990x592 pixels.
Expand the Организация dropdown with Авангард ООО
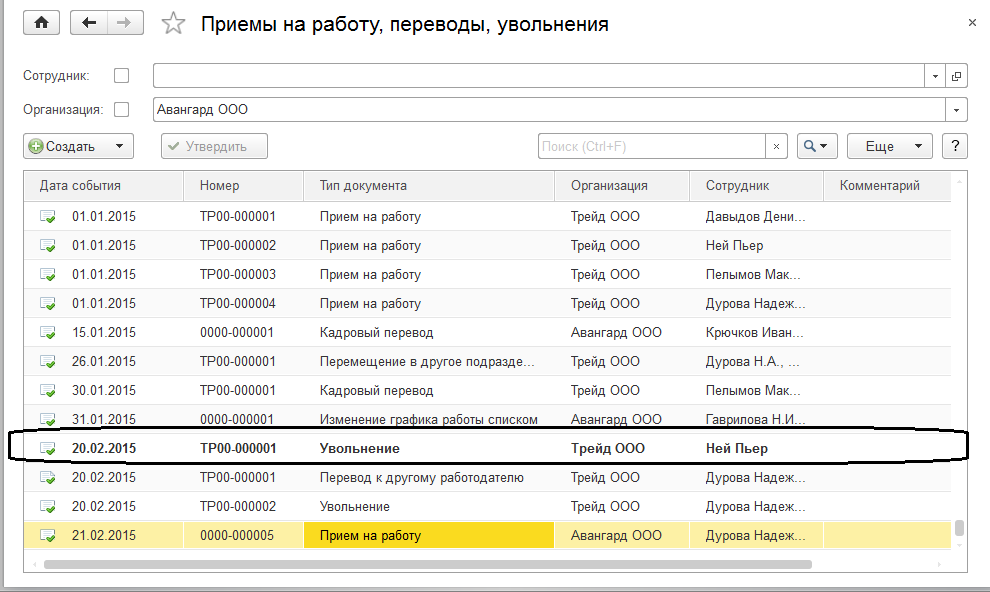[x=957, y=110]
